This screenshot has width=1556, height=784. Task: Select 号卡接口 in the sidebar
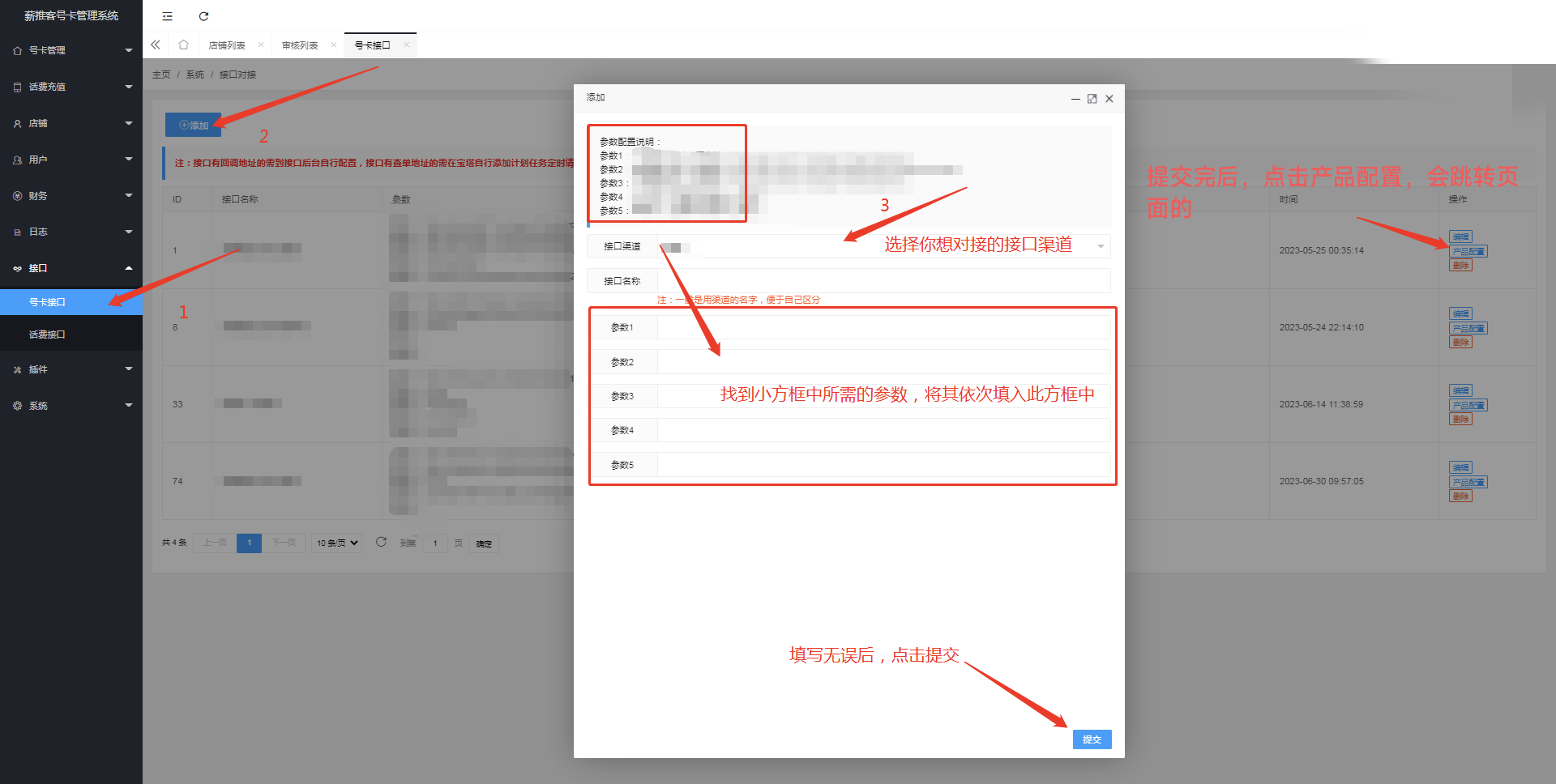click(x=71, y=302)
